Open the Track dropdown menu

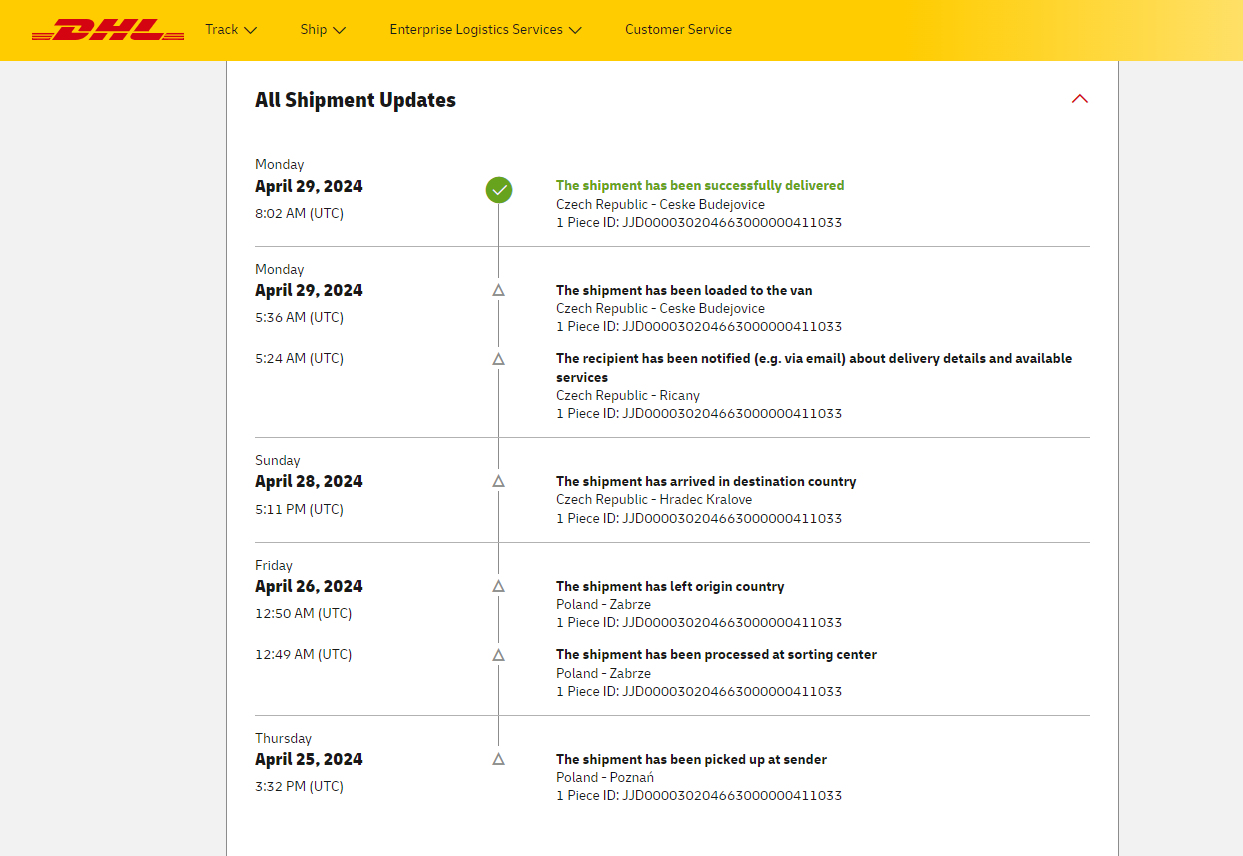[x=231, y=30]
